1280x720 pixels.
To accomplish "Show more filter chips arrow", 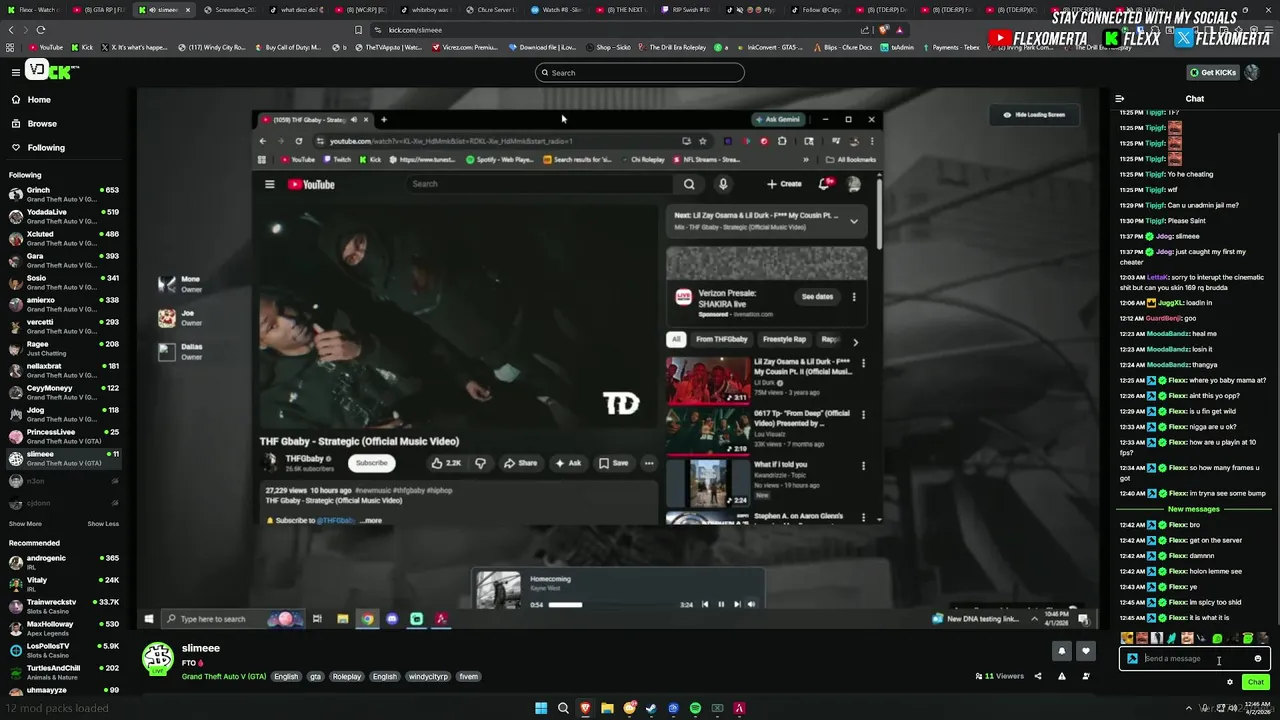I will (x=855, y=341).
